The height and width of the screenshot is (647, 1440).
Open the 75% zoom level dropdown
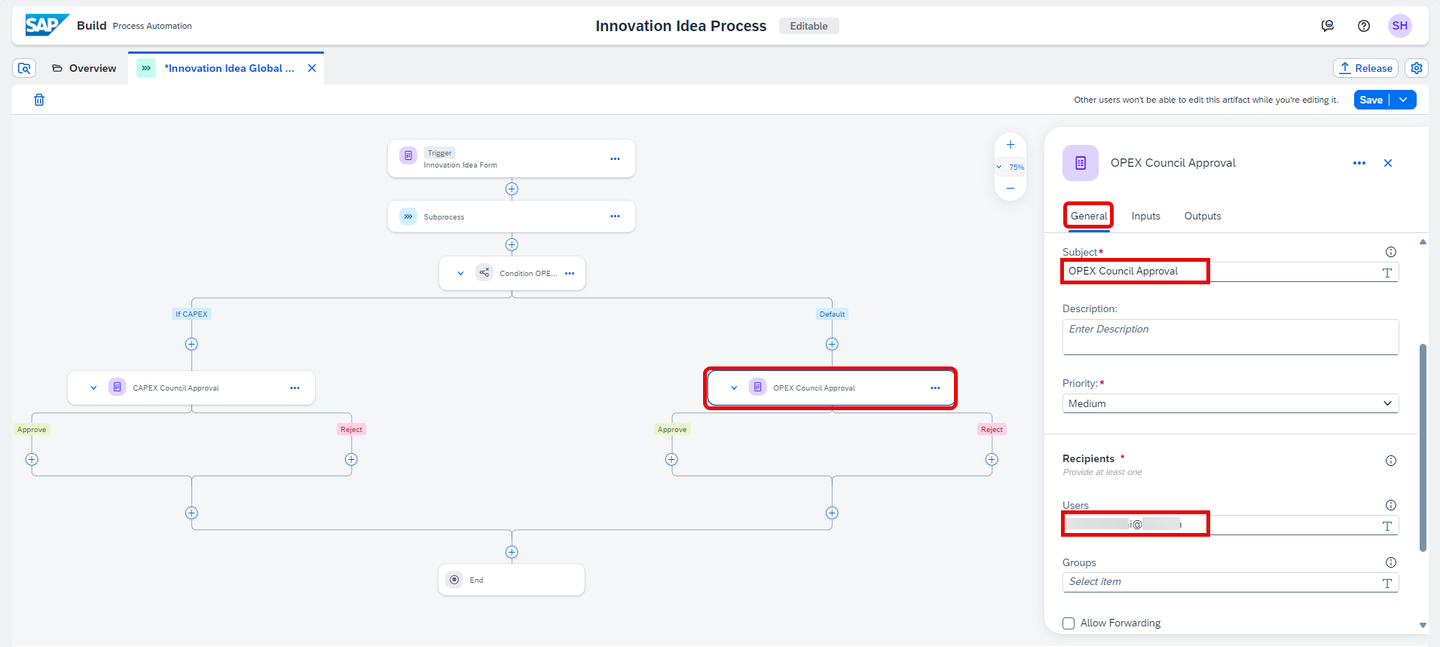click(x=1010, y=167)
